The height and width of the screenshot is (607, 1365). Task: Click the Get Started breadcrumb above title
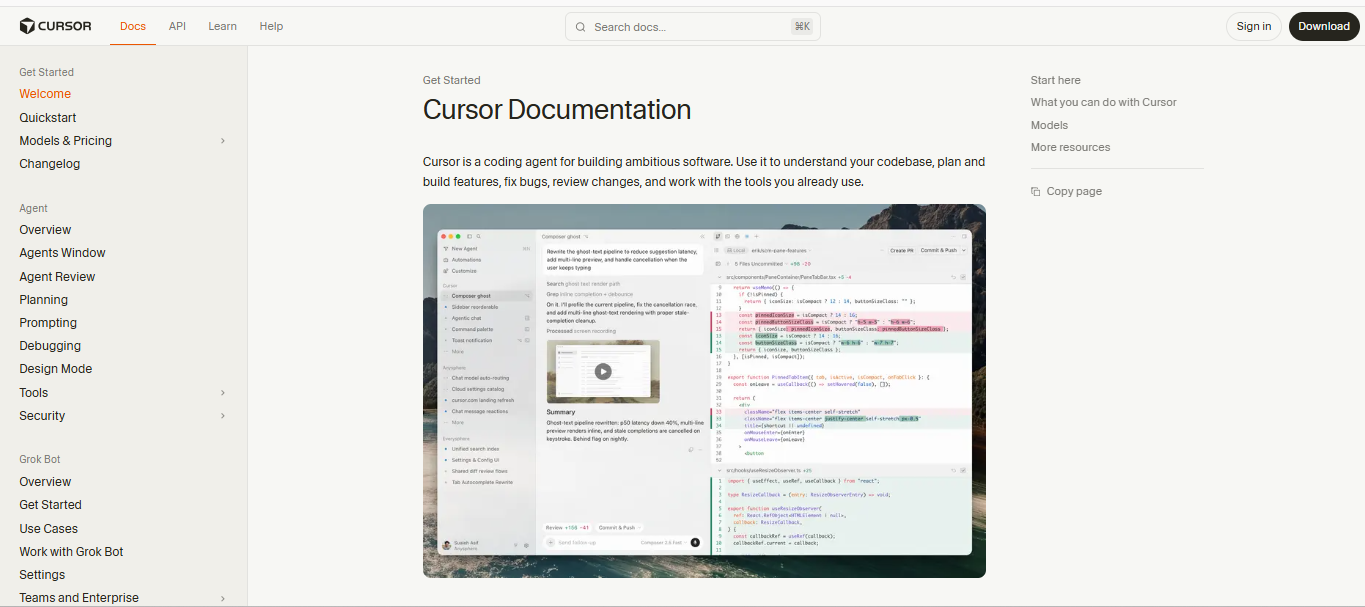pyautogui.click(x=451, y=80)
